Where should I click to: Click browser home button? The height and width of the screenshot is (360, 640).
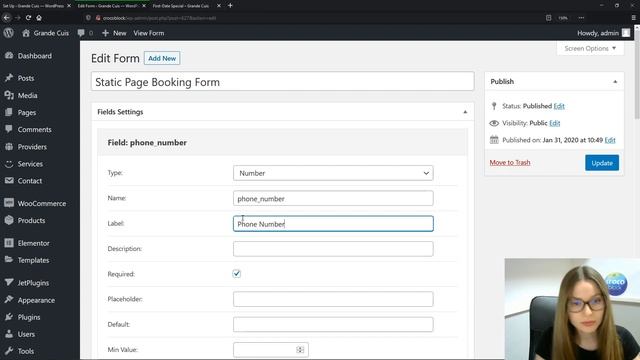[39, 18]
